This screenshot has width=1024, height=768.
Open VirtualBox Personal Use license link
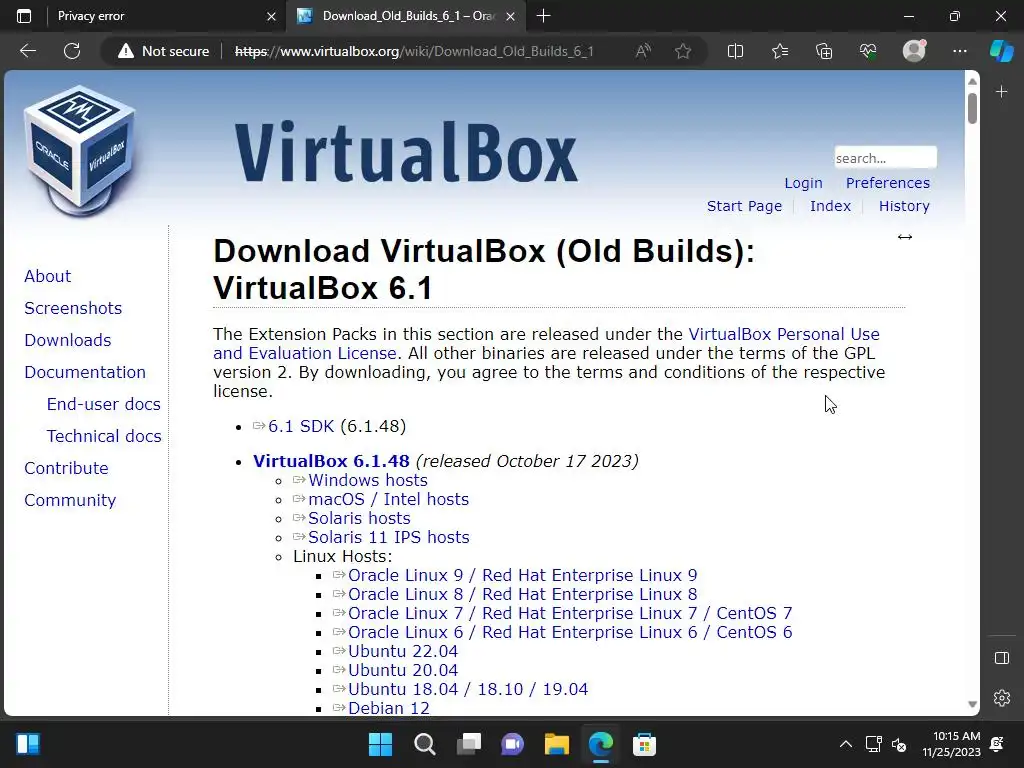click(784, 334)
